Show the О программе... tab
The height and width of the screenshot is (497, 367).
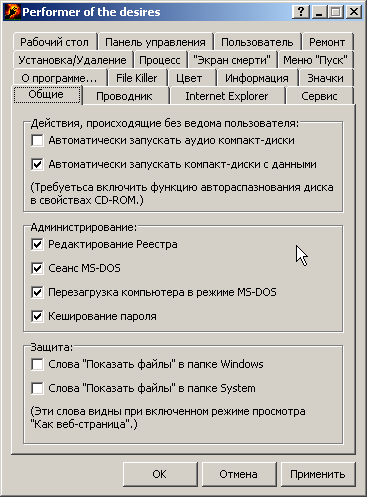pos(59,78)
